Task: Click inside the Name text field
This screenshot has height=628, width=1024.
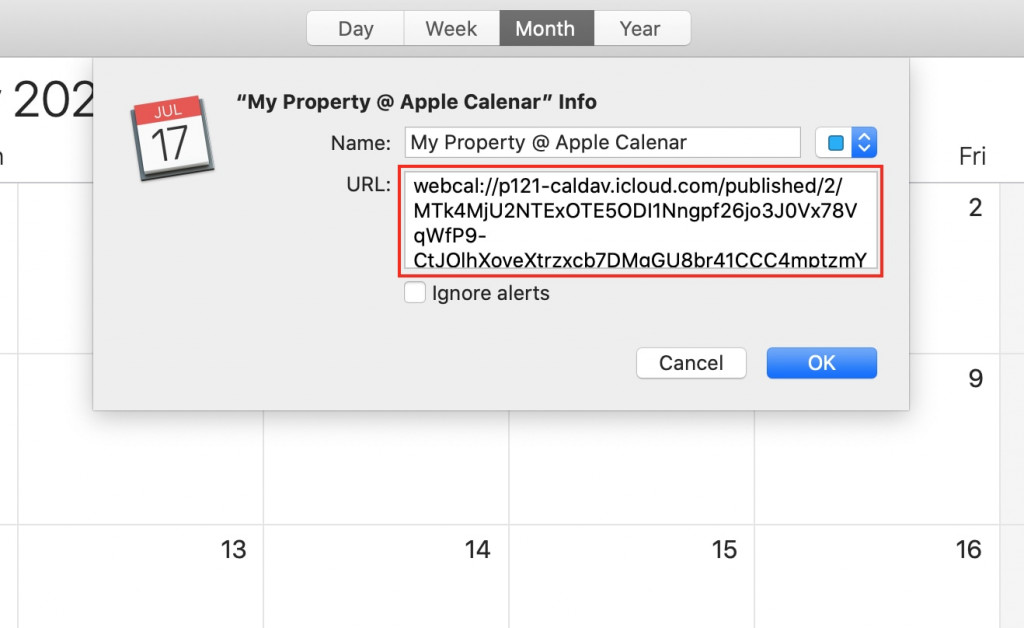Action: click(x=601, y=142)
